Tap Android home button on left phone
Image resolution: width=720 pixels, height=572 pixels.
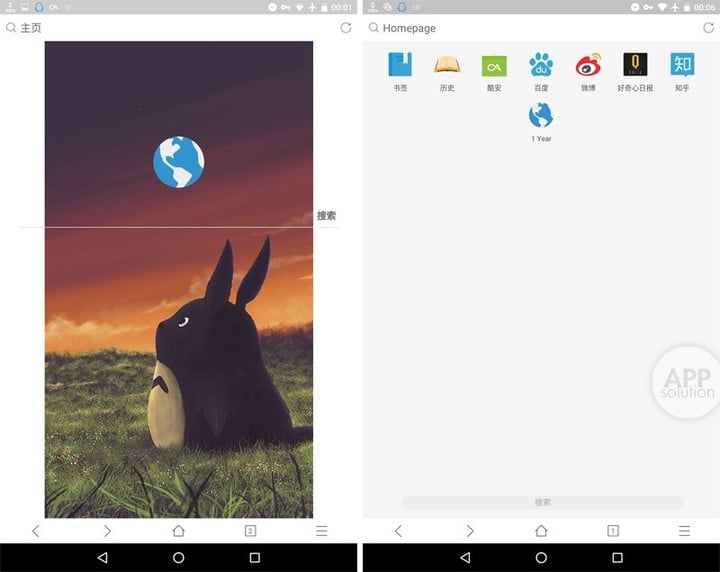click(x=179, y=557)
